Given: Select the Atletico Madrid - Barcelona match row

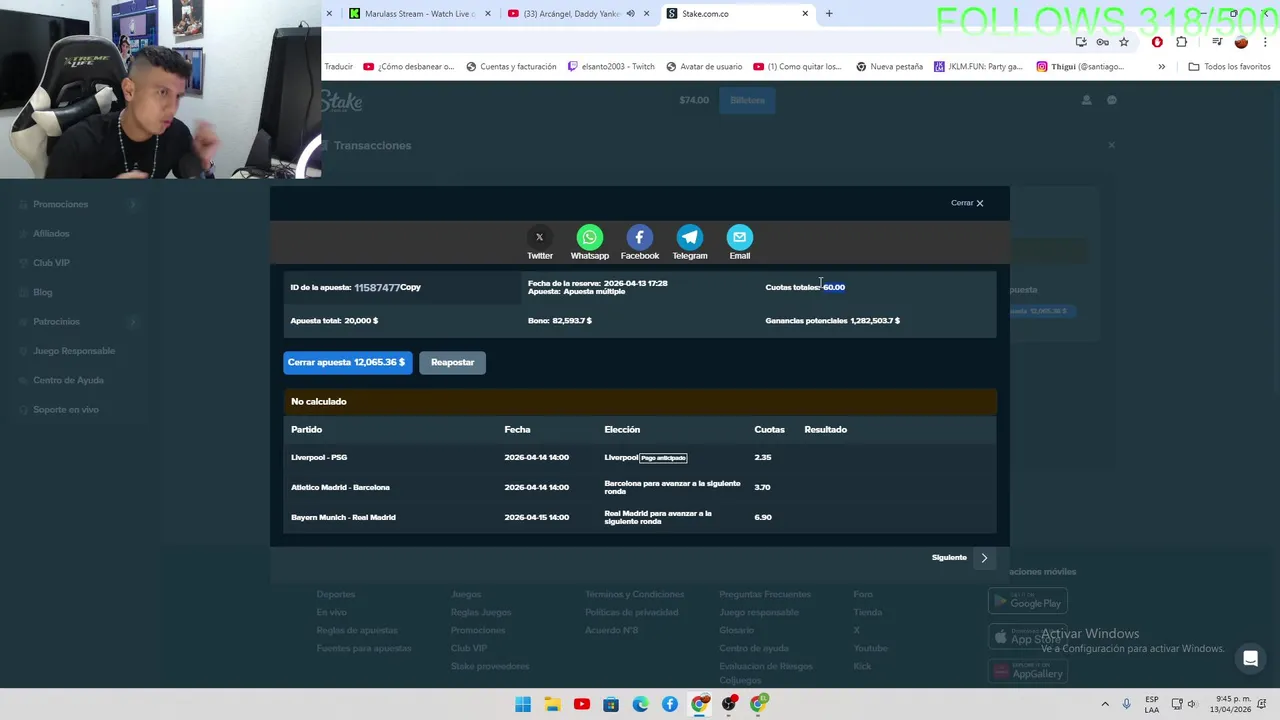Looking at the screenshot, I should point(640,487).
